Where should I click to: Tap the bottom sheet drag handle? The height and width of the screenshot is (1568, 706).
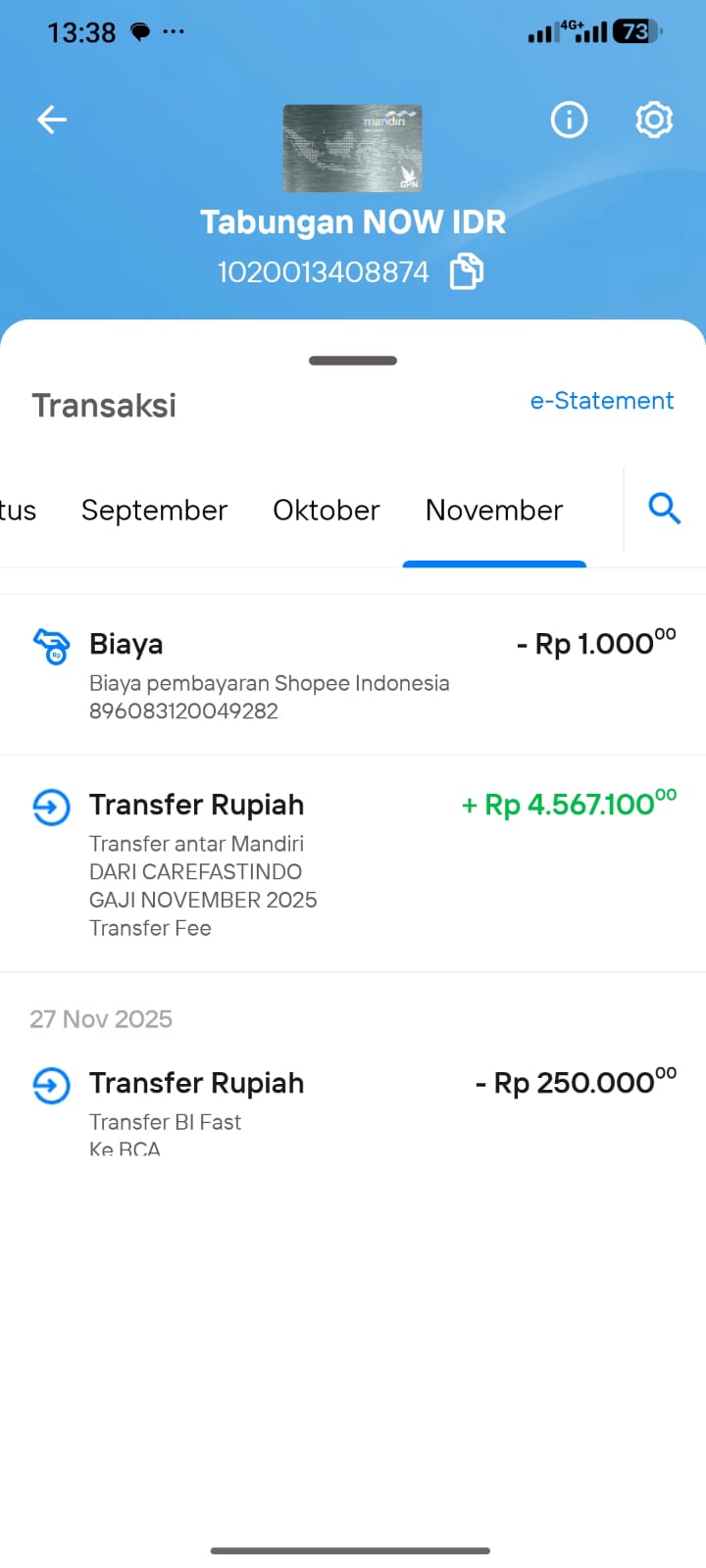(x=353, y=361)
